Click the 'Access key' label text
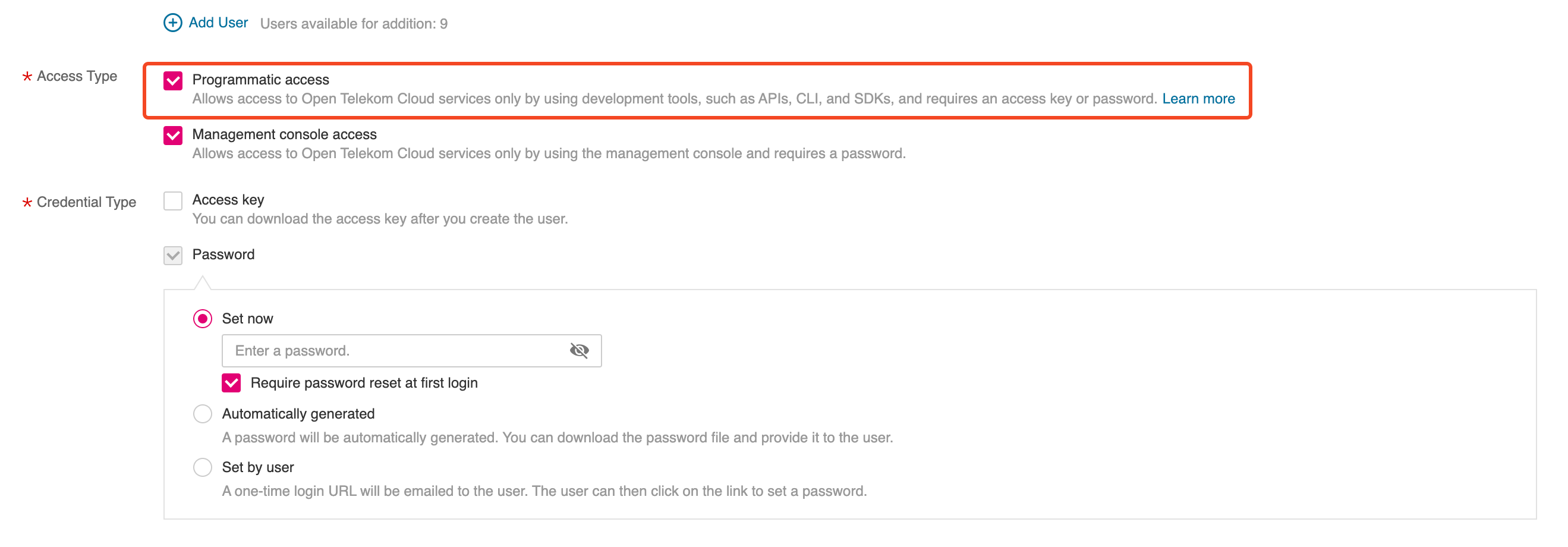The width and height of the screenshot is (1568, 547). click(228, 200)
